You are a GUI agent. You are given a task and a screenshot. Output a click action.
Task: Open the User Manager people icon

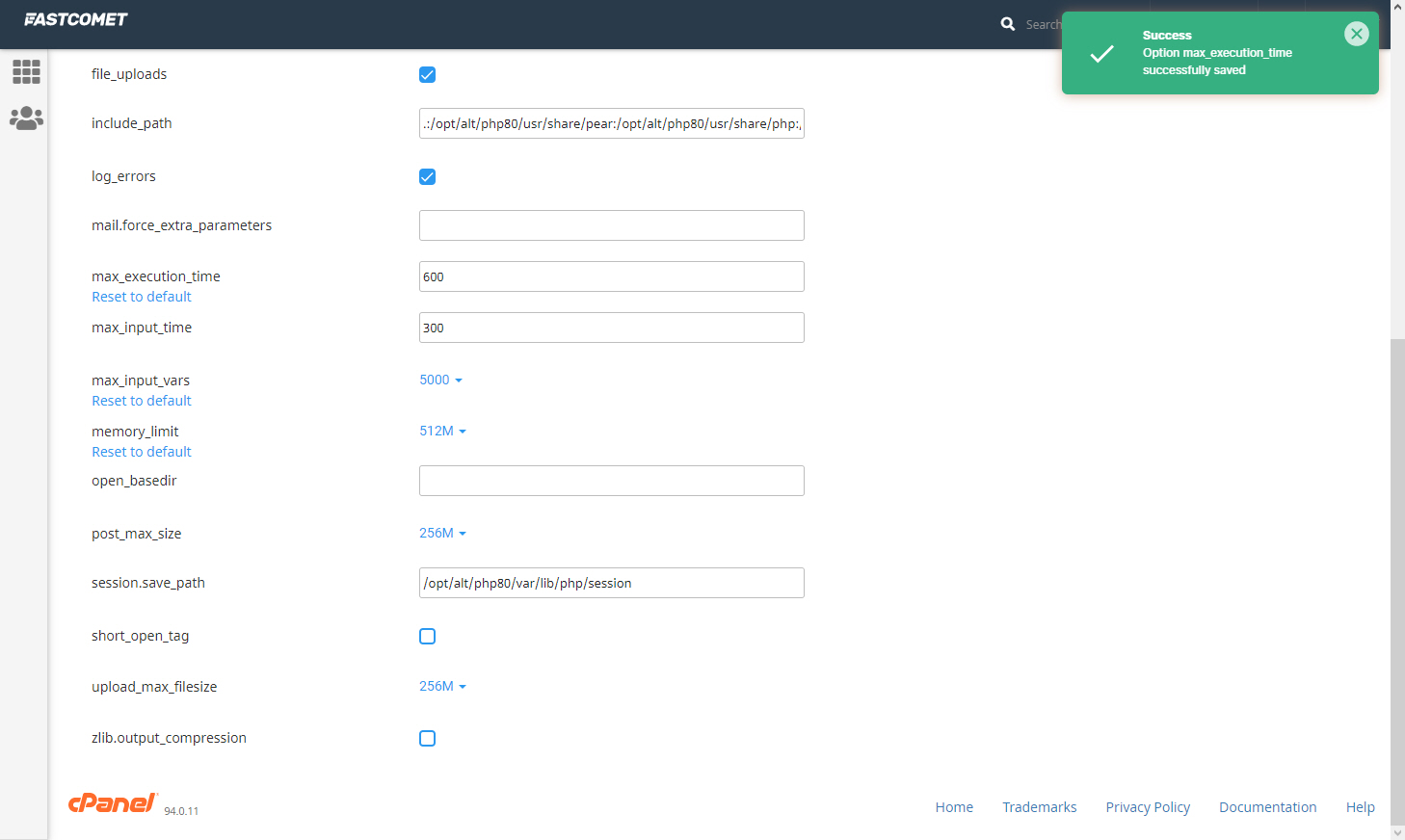(x=26, y=118)
